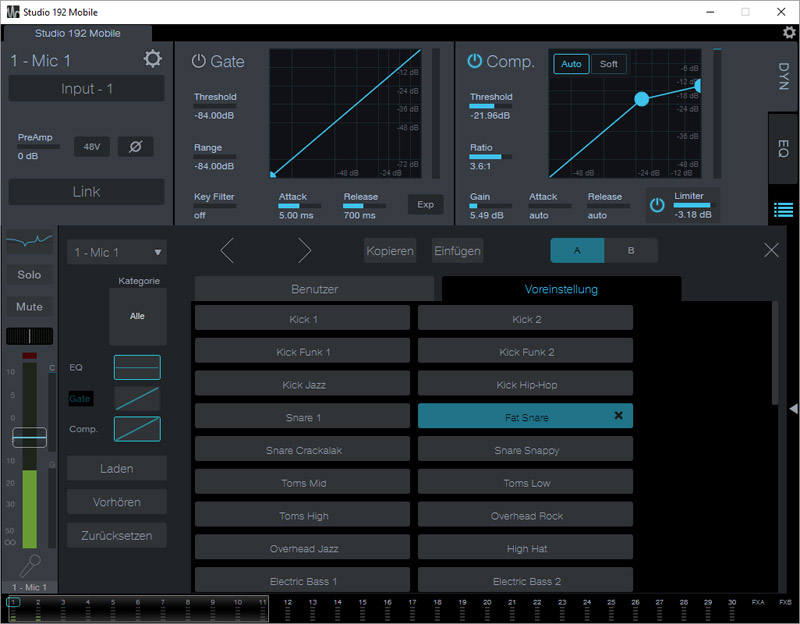Open the Mic 1 channel settings gear

tap(152, 59)
